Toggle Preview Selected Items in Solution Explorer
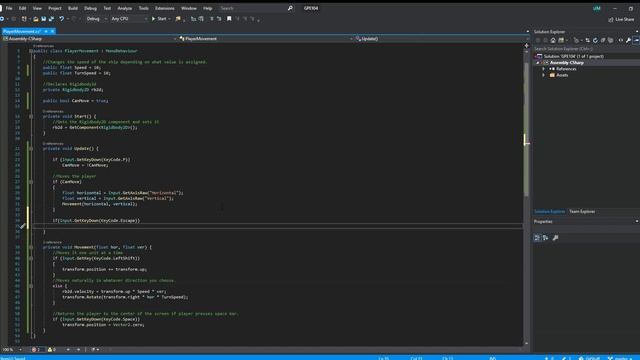Image resolution: width=640 pixels, height=360 pixels. (x=636, y=40)
